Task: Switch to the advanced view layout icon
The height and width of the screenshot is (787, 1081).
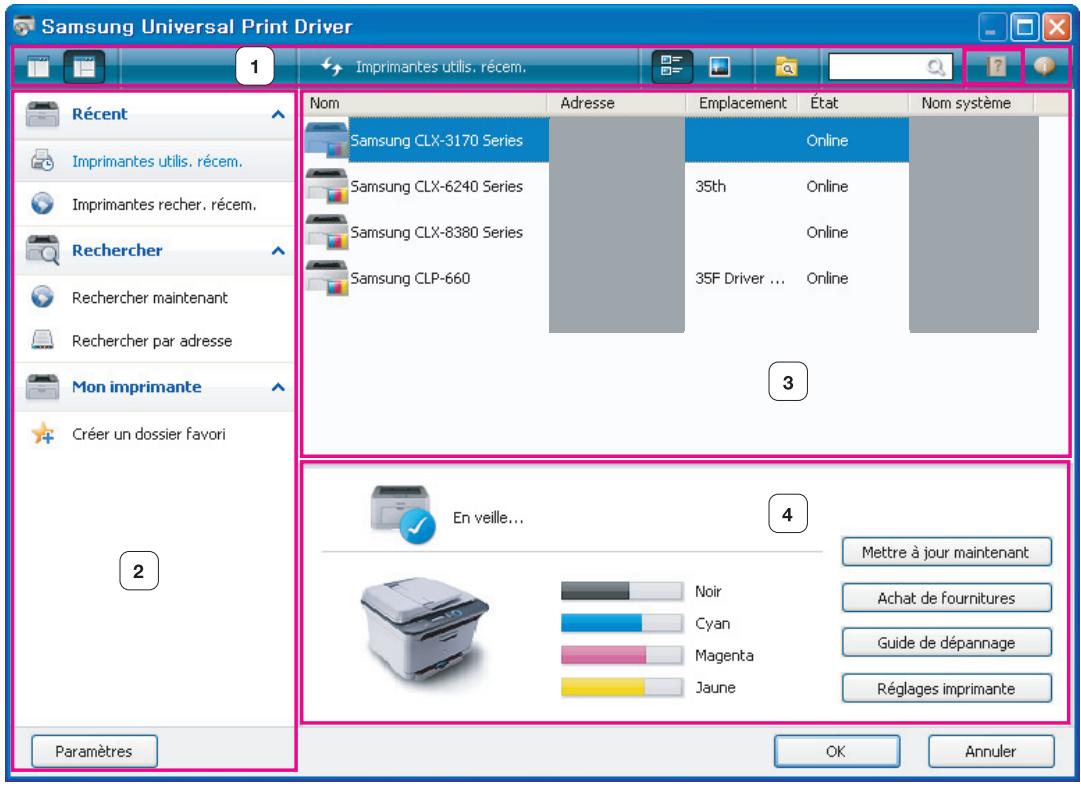Action: 83,67
